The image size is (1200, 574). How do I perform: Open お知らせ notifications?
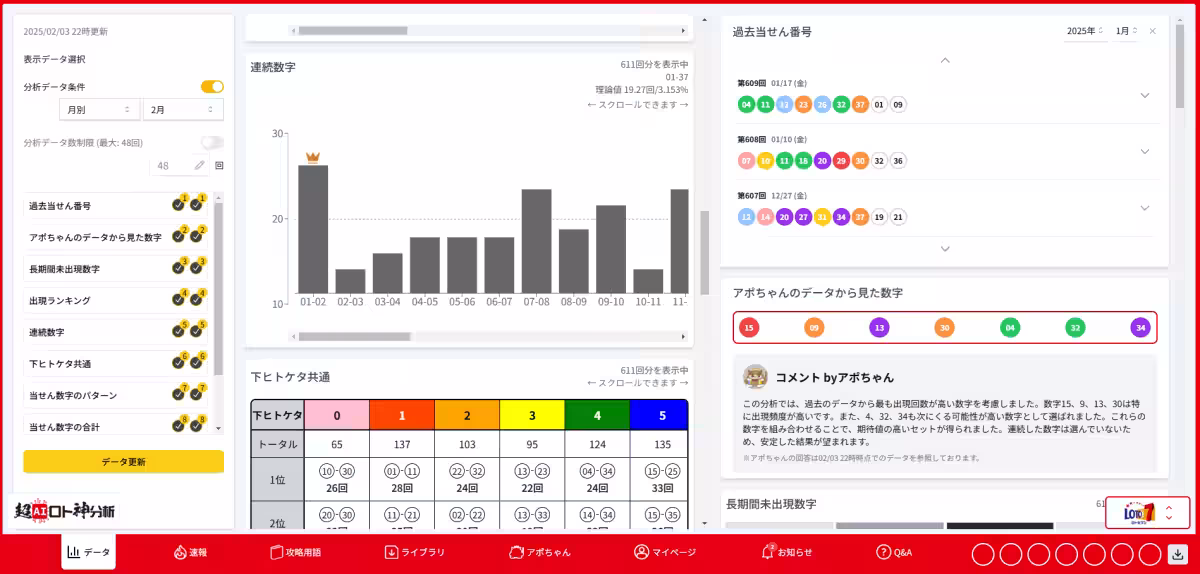pos(787,552)
